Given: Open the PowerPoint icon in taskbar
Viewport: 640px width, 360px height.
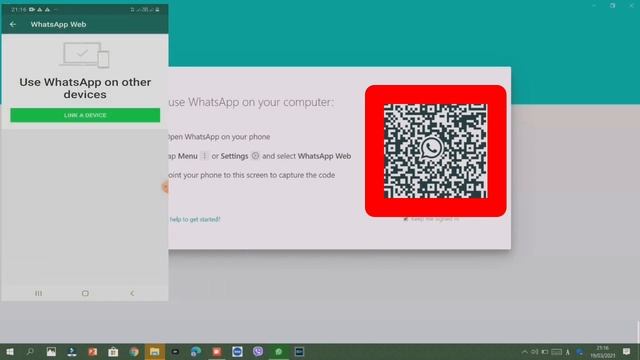Looking at the screenshot, I should point(92,352).
